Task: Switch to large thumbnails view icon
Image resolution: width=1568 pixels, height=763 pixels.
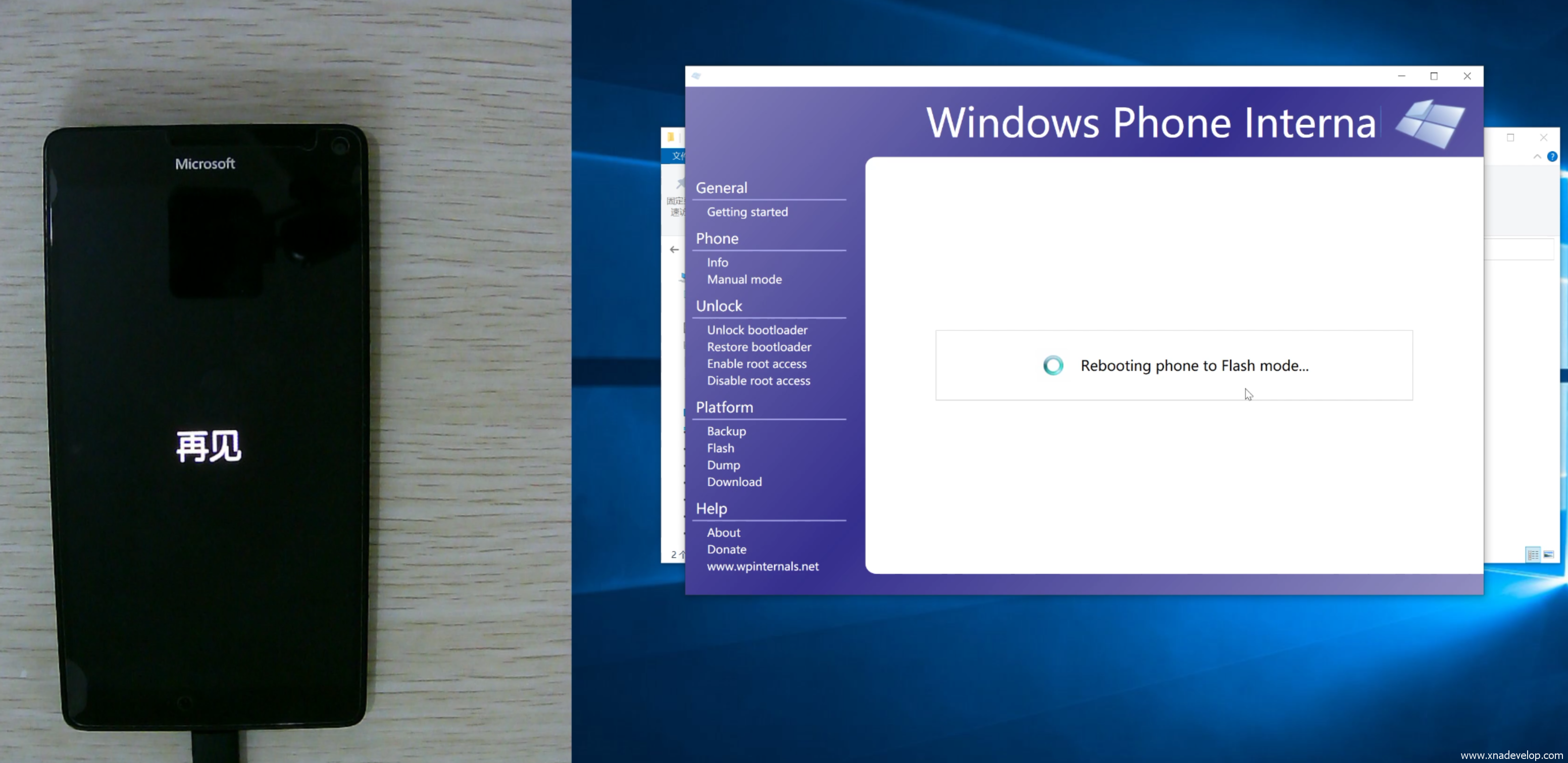Action: pos(1548,554)
